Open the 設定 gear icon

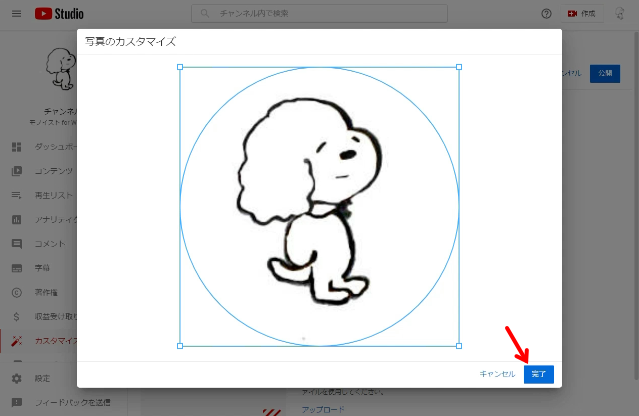17,379
